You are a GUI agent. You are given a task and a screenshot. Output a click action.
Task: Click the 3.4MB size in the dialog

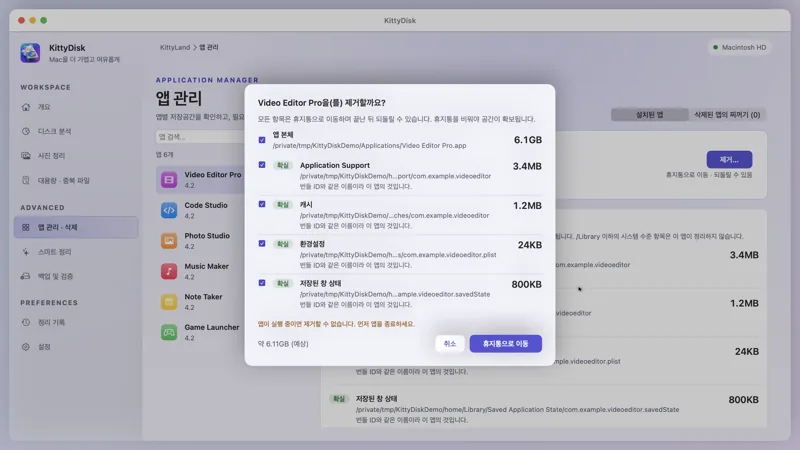pos(527,166)
